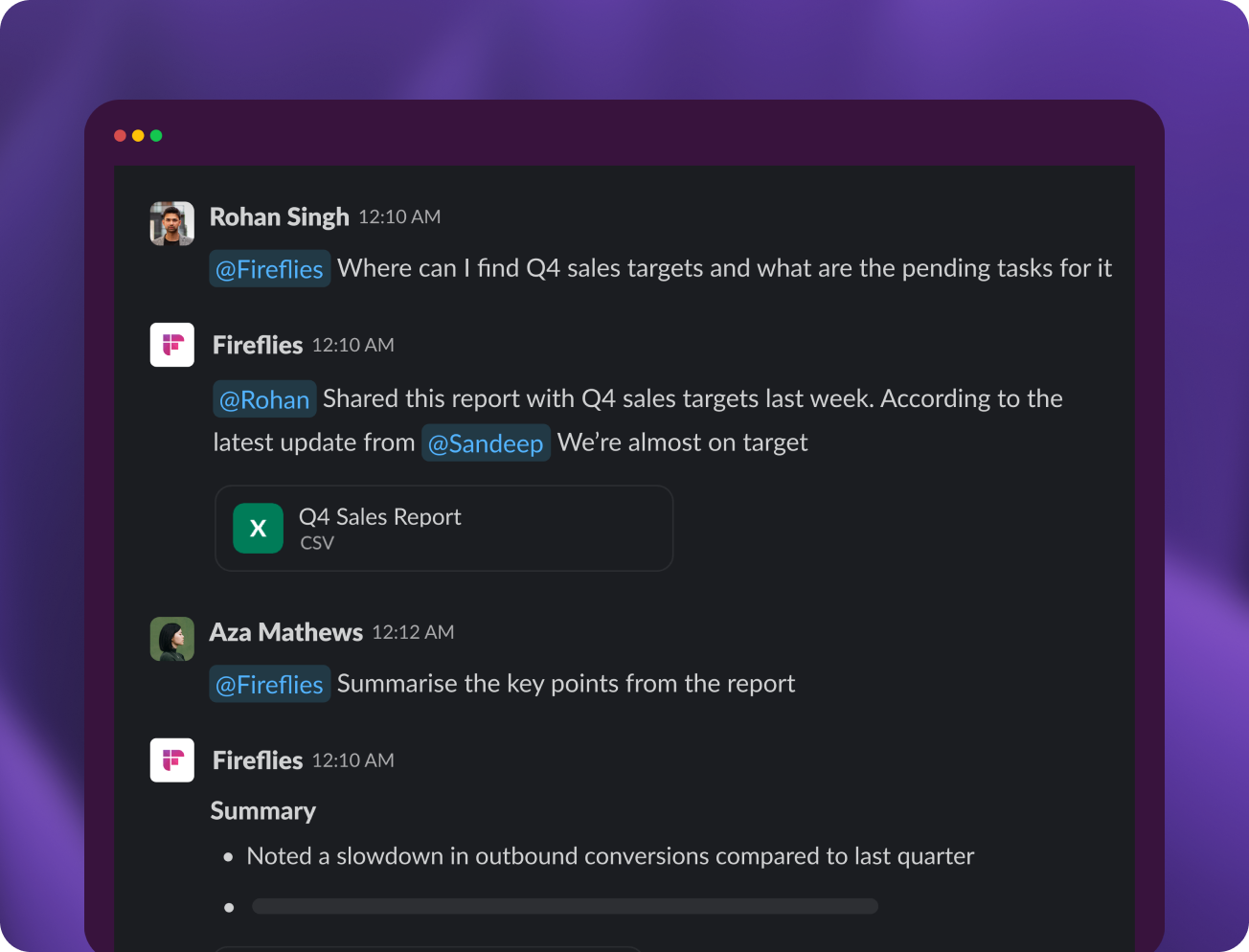Open Aza Mathews sender name
This screenshot has width=1249, height=952.
pyautogui.click(x=285, y=633)
